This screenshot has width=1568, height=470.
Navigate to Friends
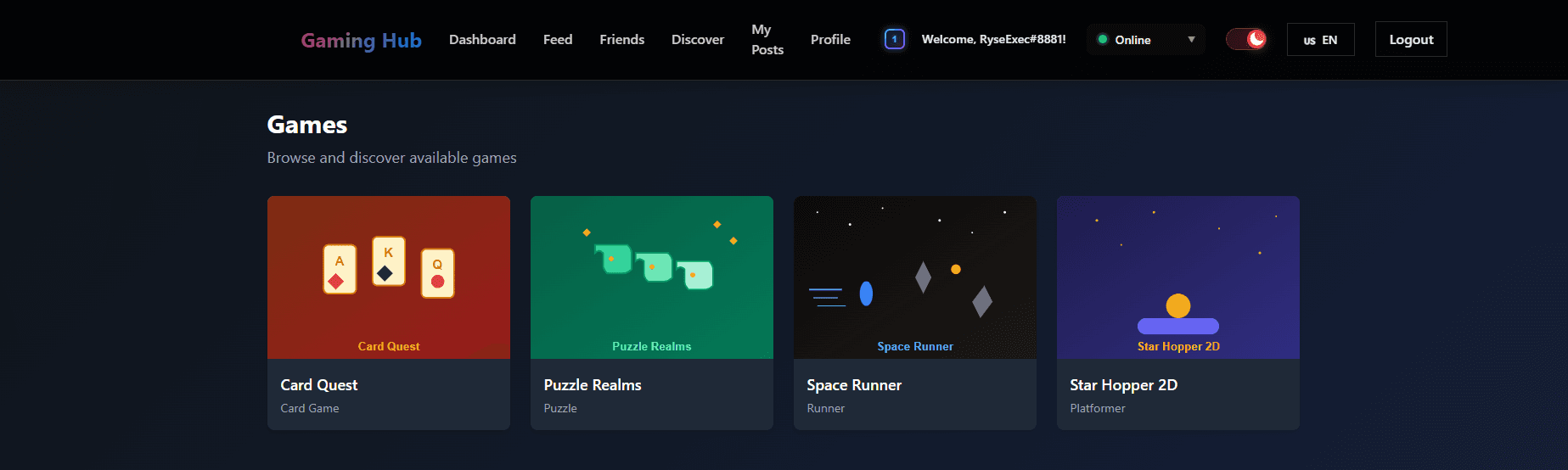click(621, 40)
